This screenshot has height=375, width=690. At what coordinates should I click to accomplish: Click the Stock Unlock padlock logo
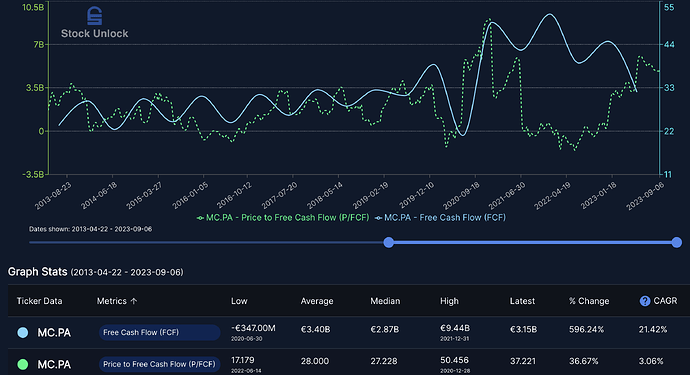click(x=95, y=16)
